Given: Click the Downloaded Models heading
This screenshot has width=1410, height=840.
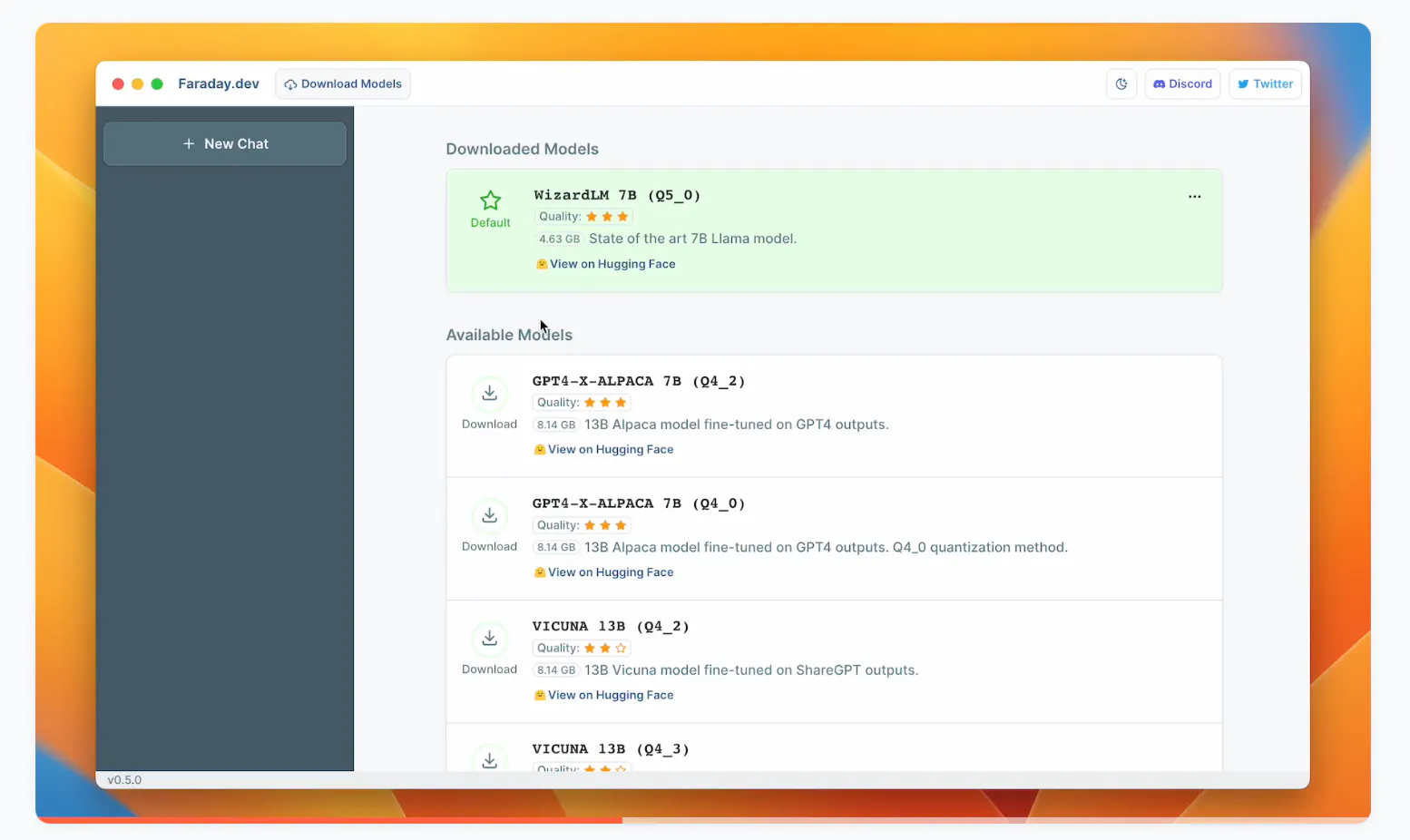Looking at the screenshot, I should click(523, 149).
